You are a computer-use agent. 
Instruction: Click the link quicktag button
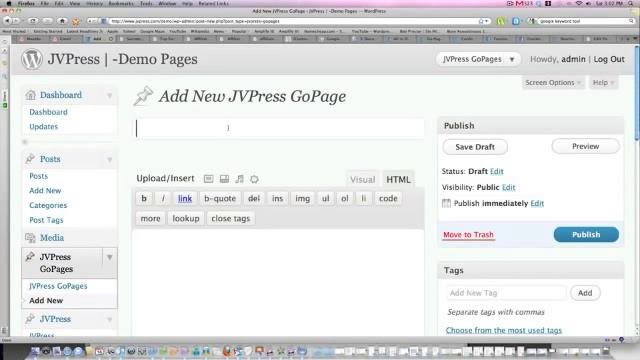(185, 198)
